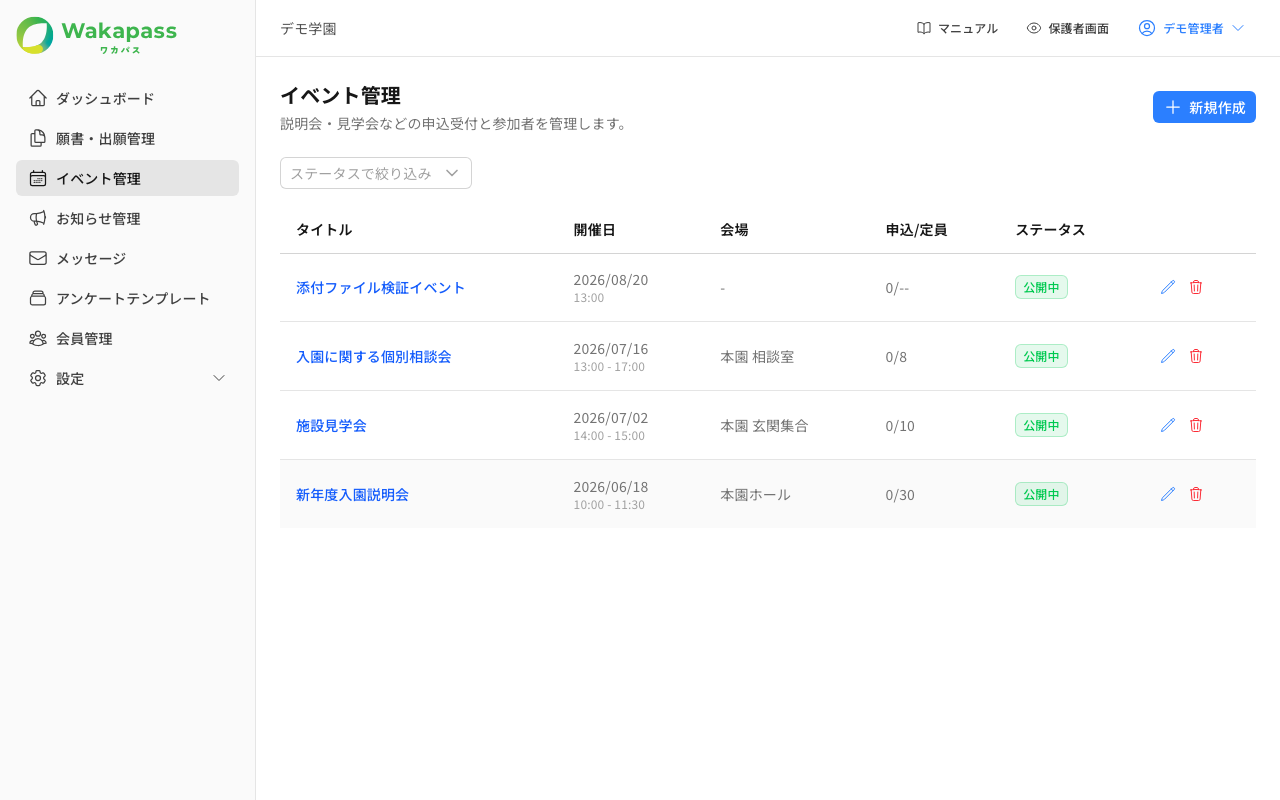The image size is (1280, 800).
Task: Click the メッセージ envelope icon
Action: 38,258
